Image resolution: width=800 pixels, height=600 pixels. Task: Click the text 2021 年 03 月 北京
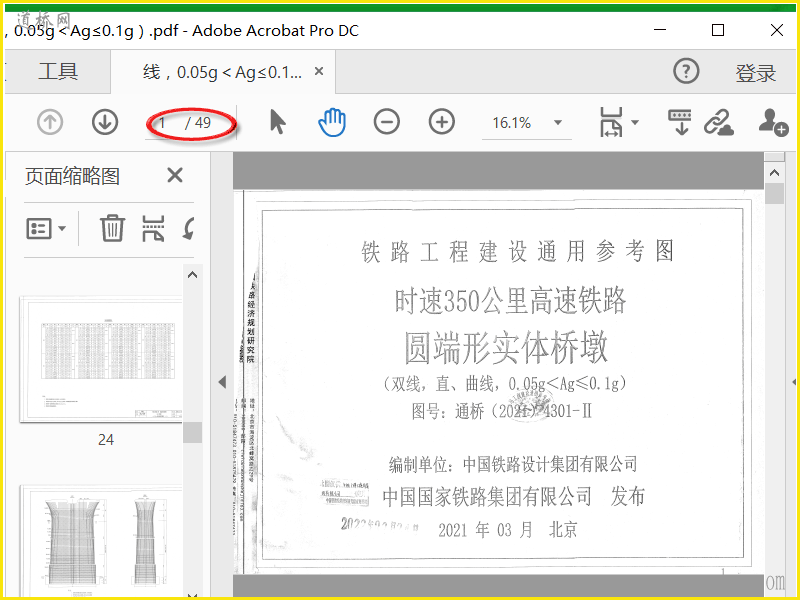point(508,530)
